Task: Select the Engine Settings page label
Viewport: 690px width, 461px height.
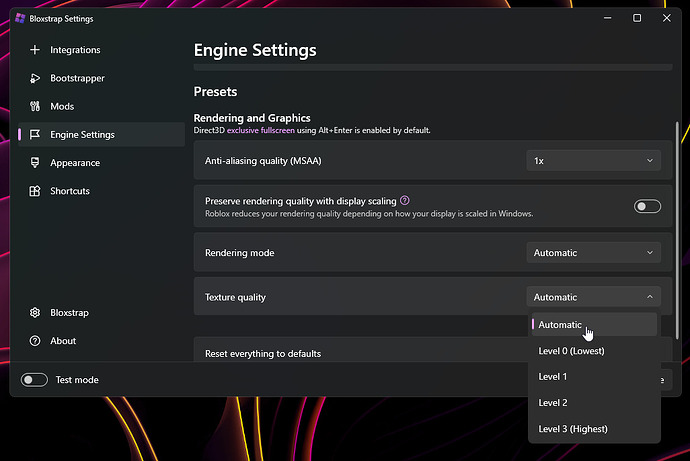Action: (x=82, y=135)
